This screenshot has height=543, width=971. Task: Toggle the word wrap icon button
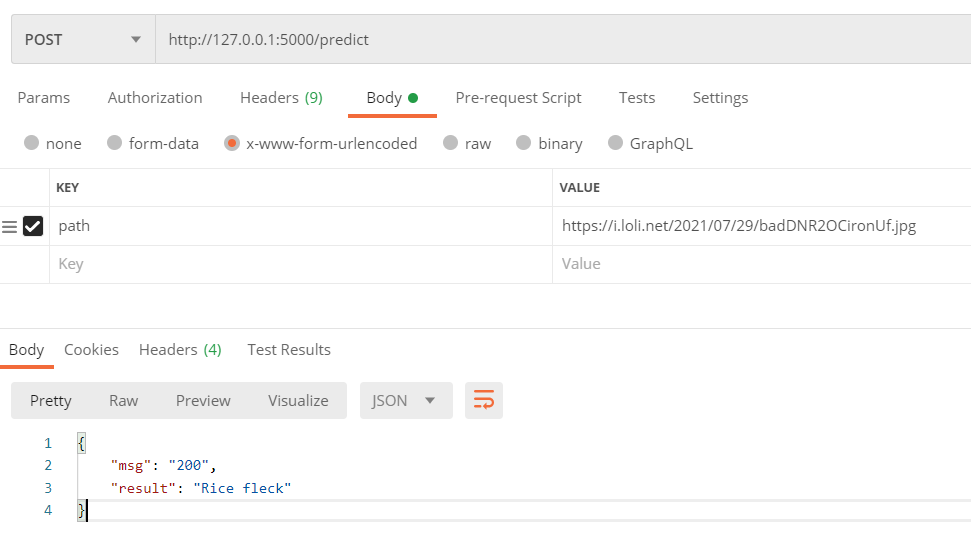point(484,400)
